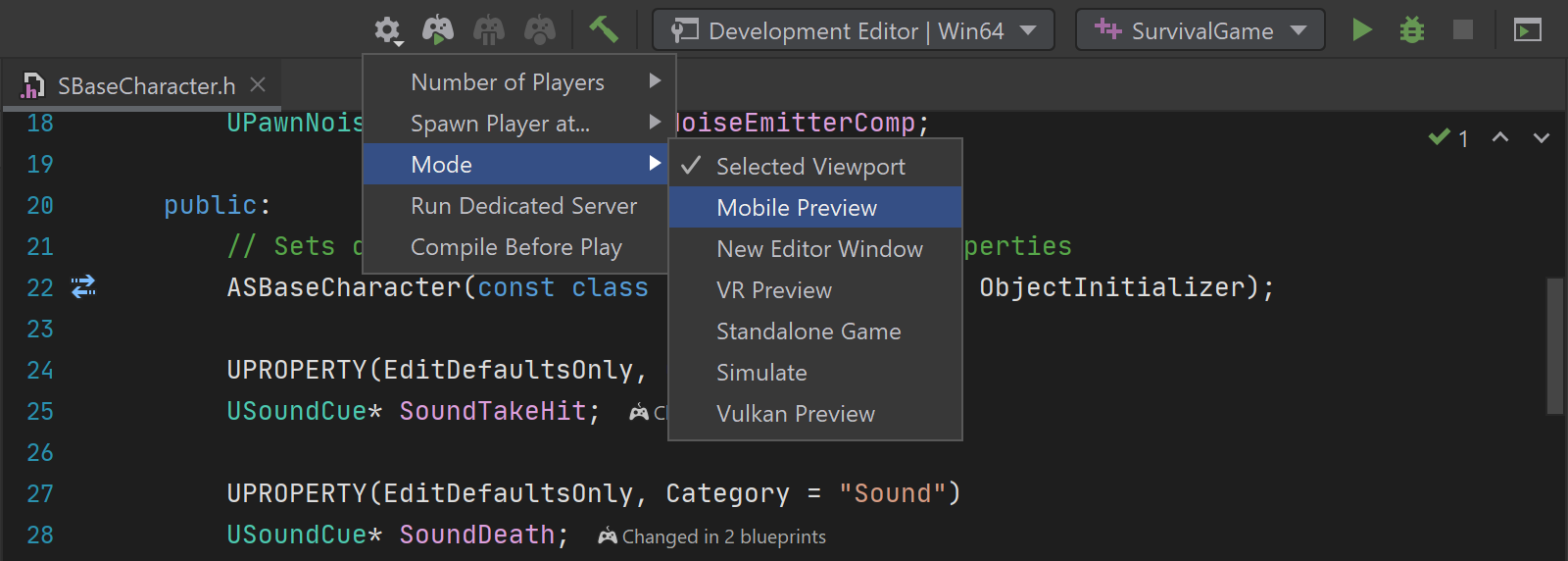
Task: Click the run window icon at toolbar end
Action: (x=1528, y=30)
